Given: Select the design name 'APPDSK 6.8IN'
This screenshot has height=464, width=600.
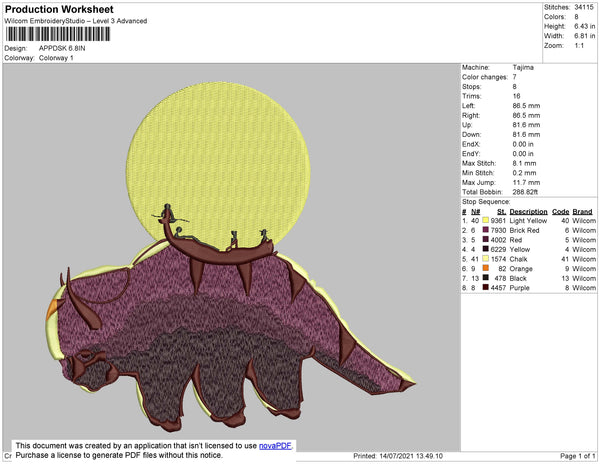Looking at the screenshot, I should pyautogui.click(x=62, y=48).
